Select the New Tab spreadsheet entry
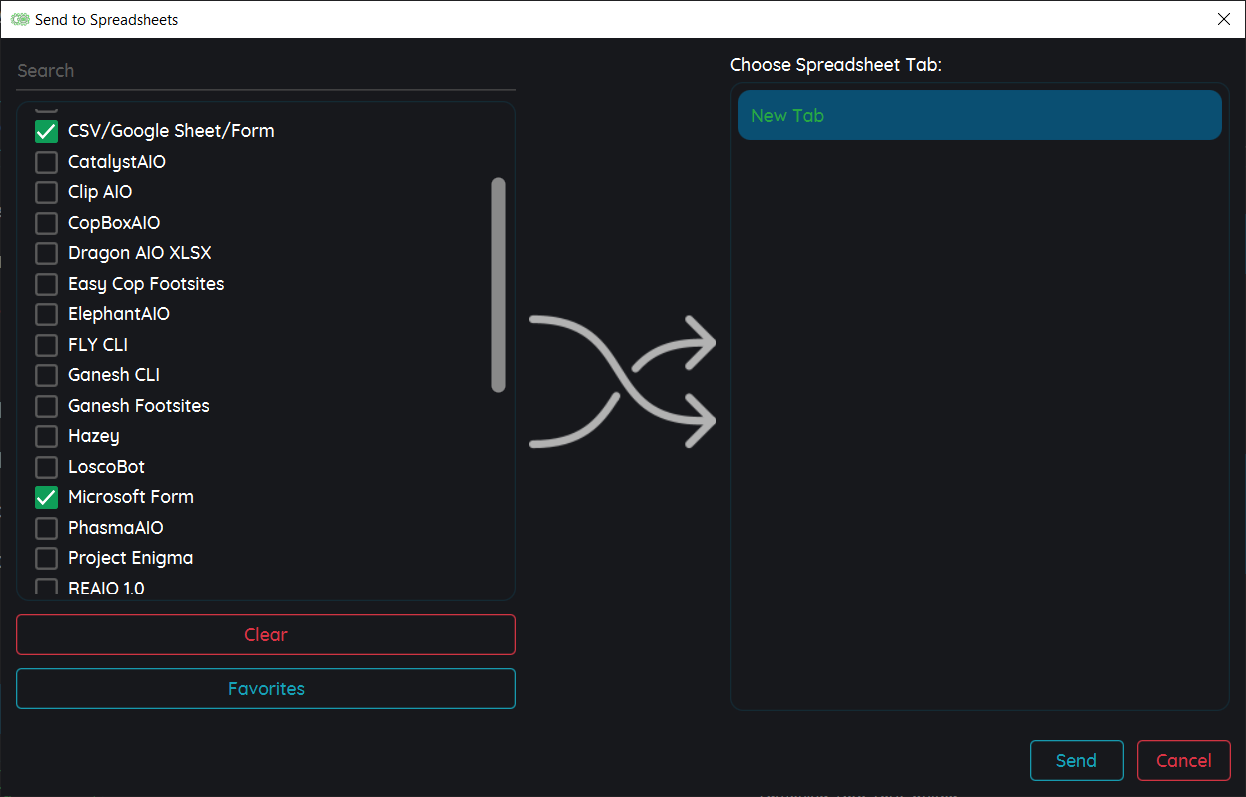1246x797 pixels. click(x=980, y=115)
